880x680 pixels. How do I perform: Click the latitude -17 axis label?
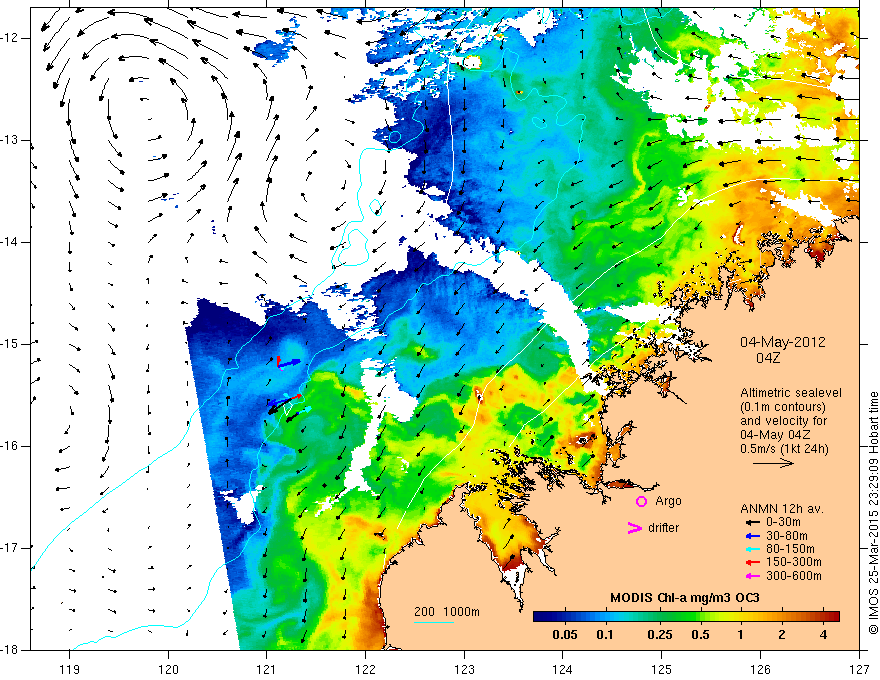point(11,548)
